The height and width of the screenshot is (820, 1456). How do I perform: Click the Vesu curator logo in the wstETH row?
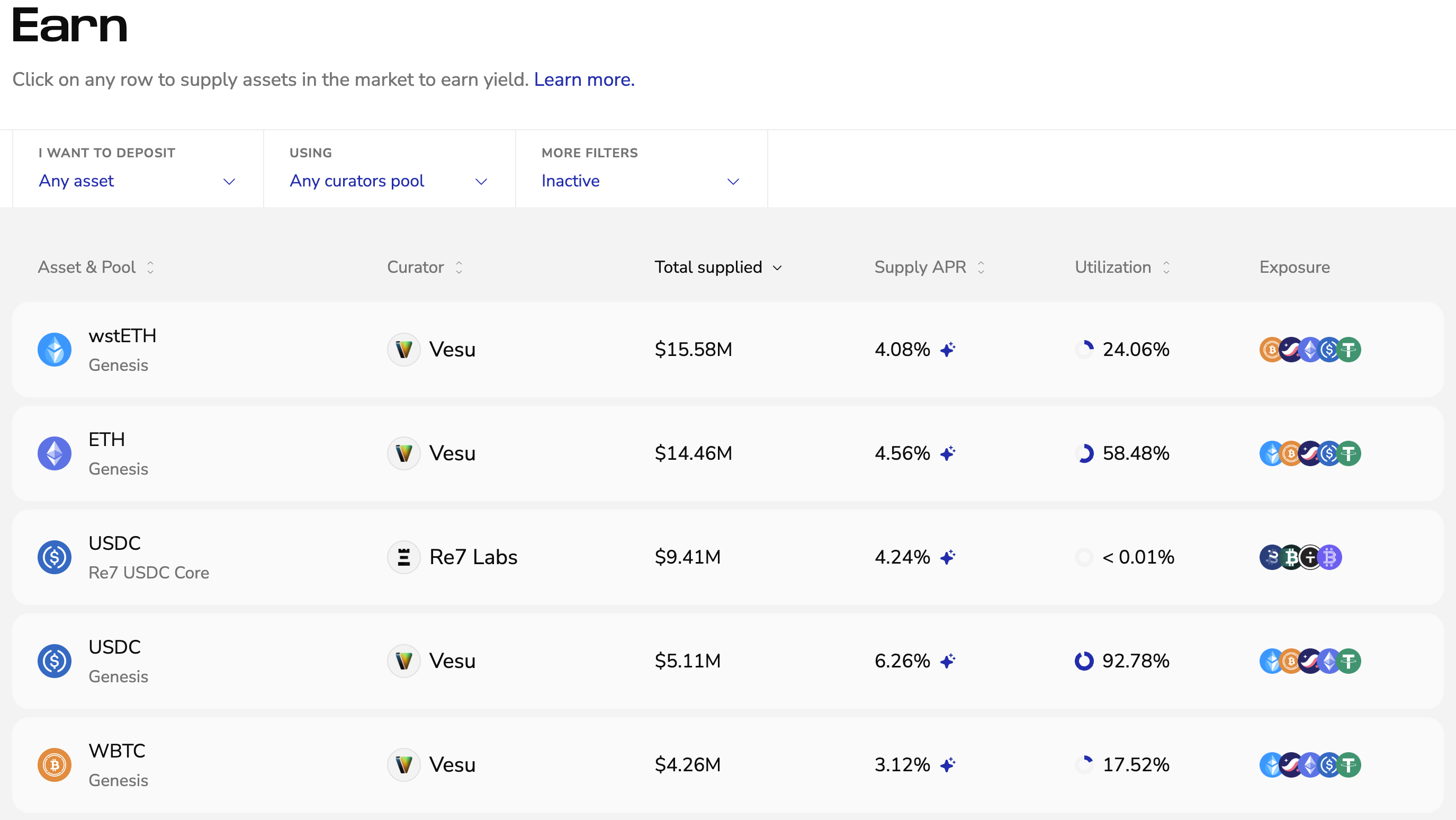click(x=403, y=350)
